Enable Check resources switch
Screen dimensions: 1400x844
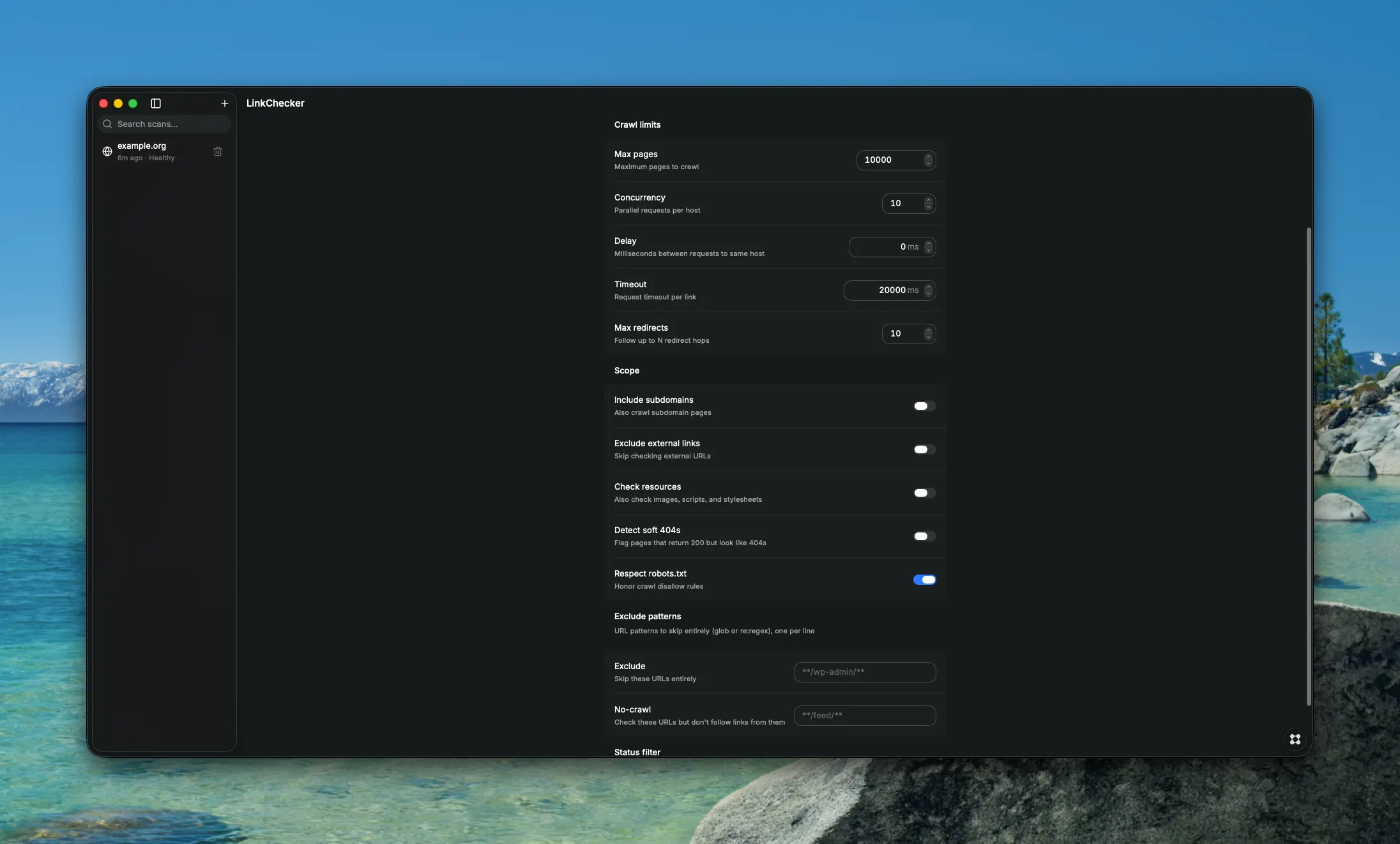(924, 493)
